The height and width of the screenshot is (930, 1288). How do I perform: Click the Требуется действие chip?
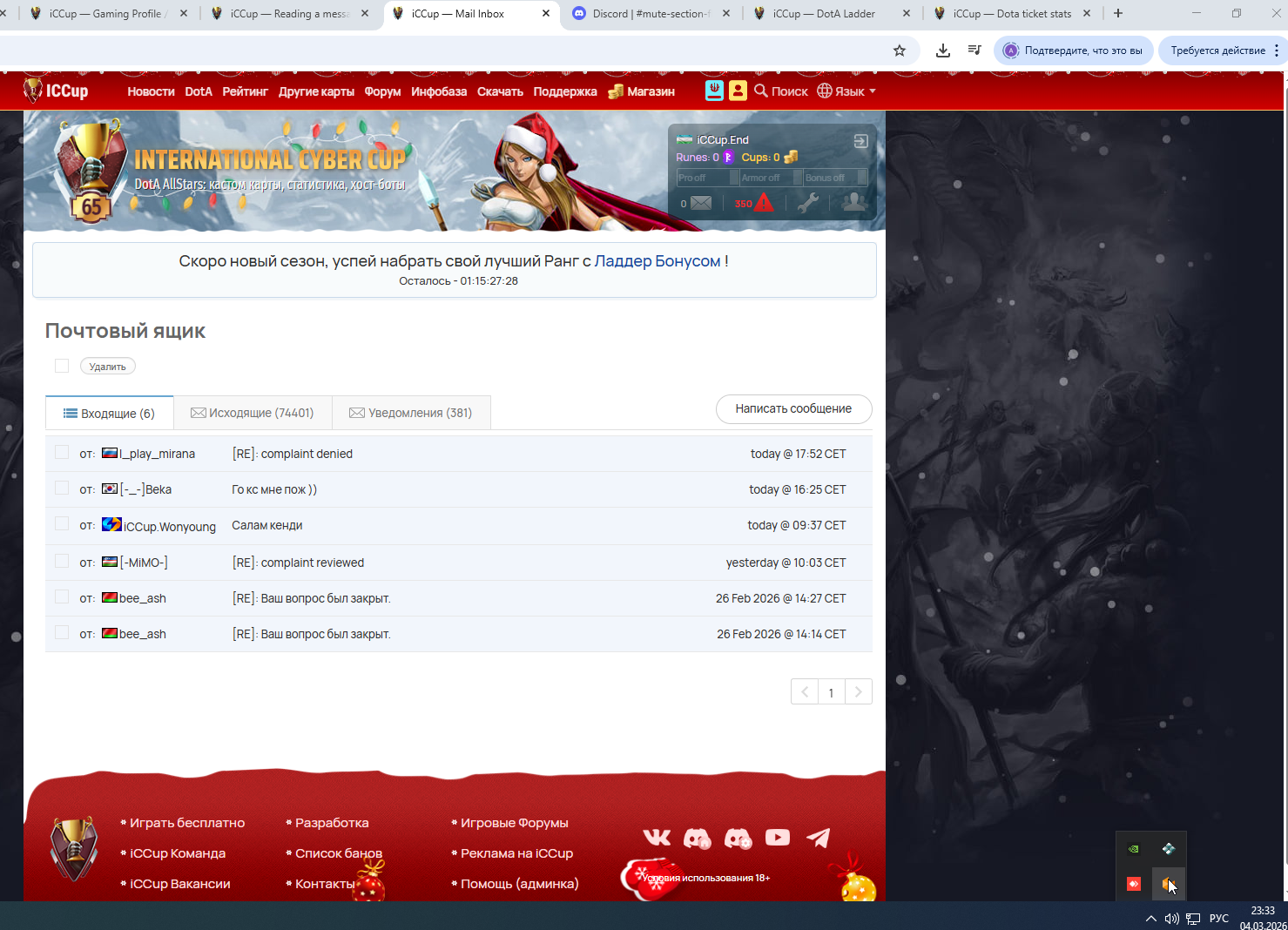1217,51
